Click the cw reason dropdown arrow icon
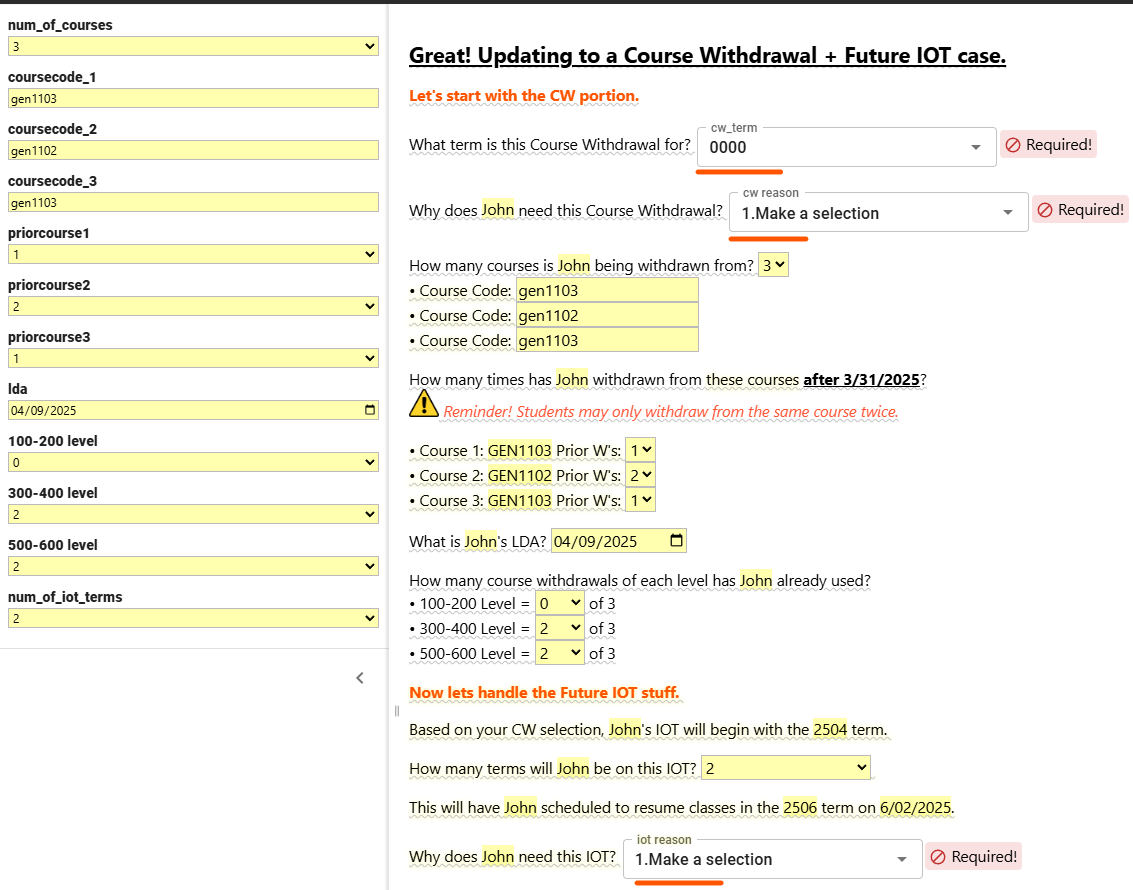This screenshot has width=1133, height=890. pyautogui.click(x=1007, y=213)
